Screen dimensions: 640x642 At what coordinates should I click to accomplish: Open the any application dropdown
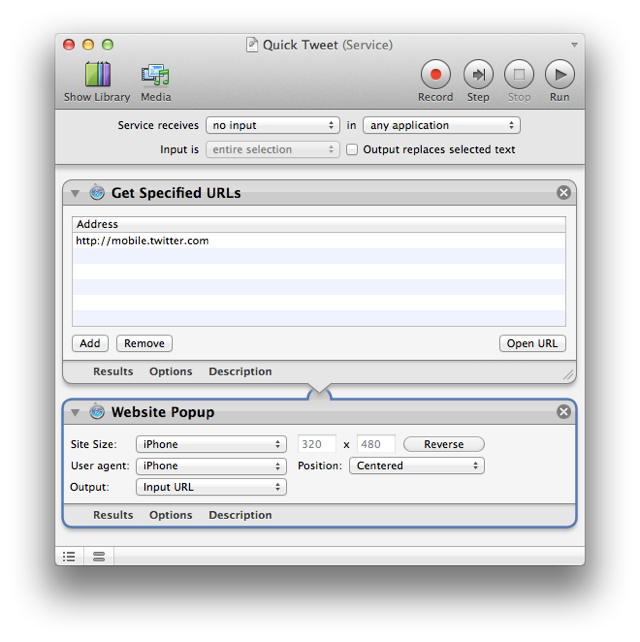point(441,126)
